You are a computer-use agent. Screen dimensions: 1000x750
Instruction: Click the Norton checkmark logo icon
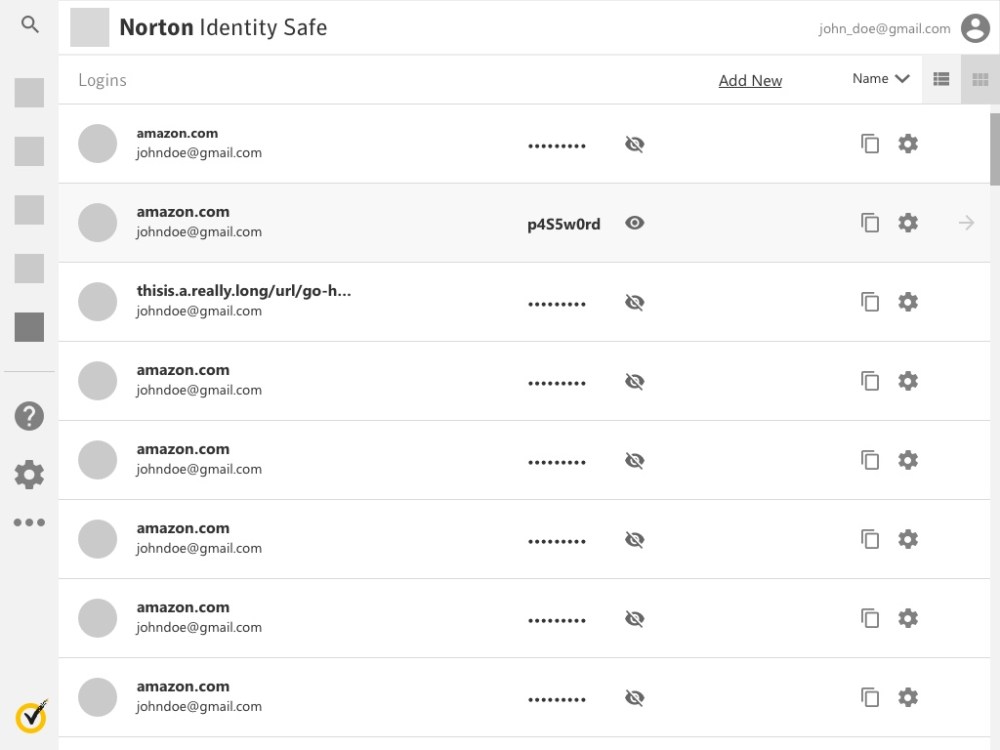[31, 716]
